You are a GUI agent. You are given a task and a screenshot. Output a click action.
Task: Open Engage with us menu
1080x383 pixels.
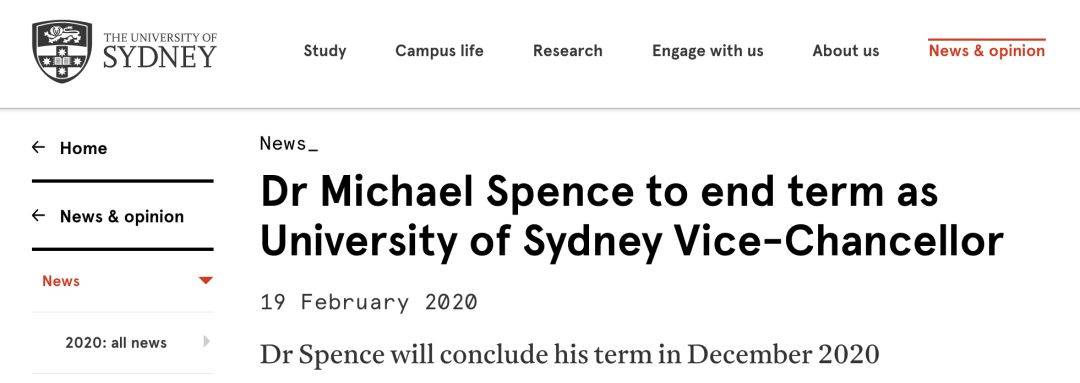click(x=707, y=51)
